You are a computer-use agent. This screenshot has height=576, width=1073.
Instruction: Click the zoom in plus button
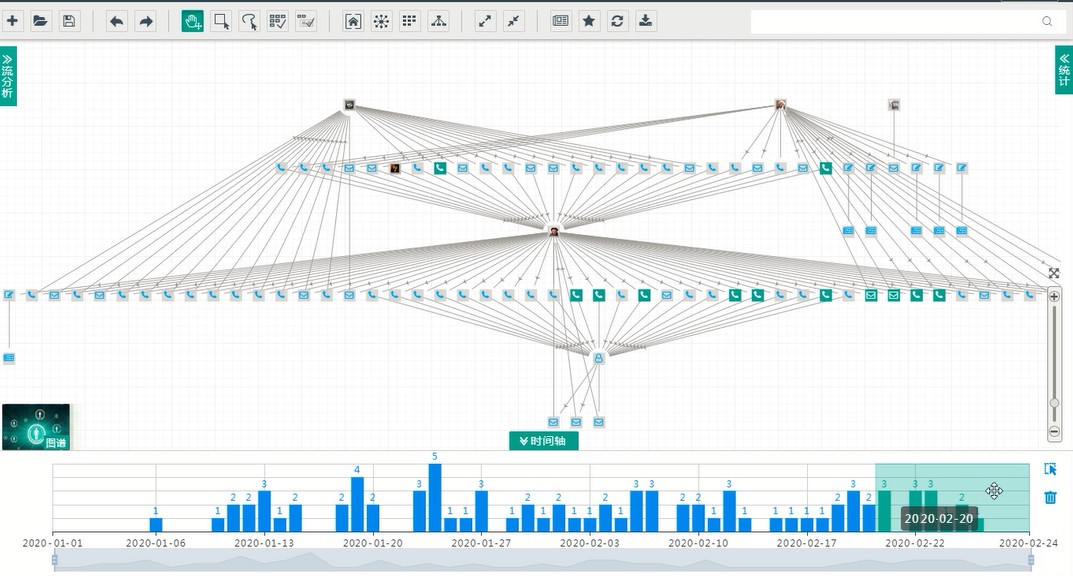tap(1054, 297)
